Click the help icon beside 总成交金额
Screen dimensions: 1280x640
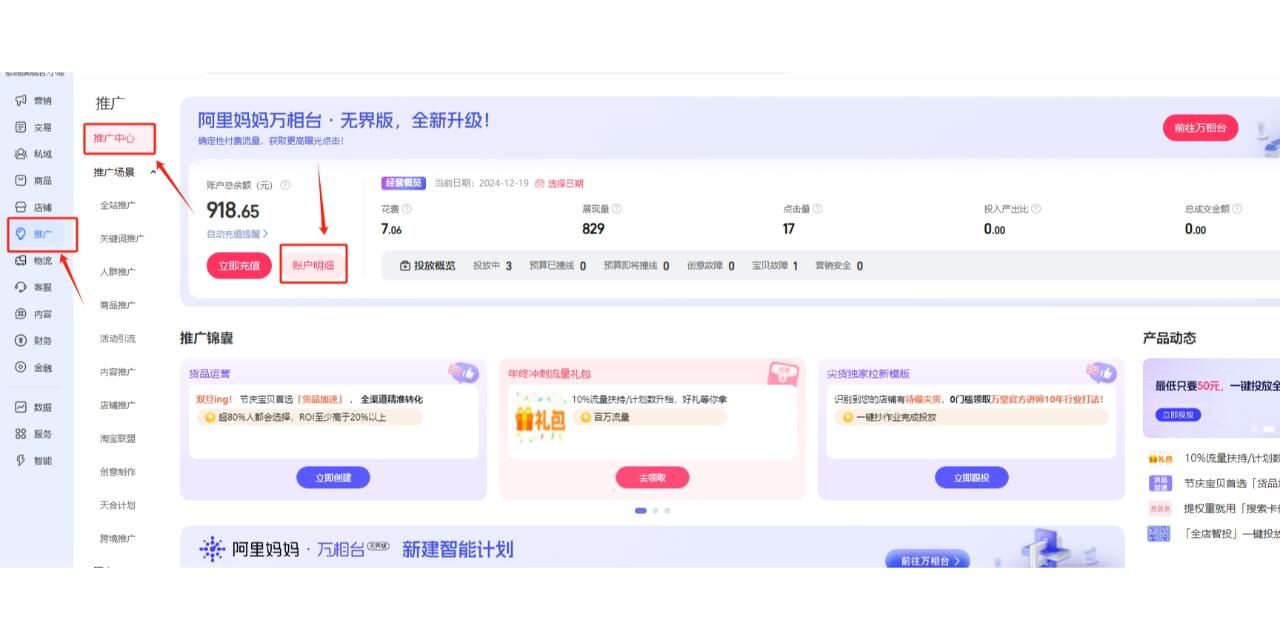[1237, 209]
